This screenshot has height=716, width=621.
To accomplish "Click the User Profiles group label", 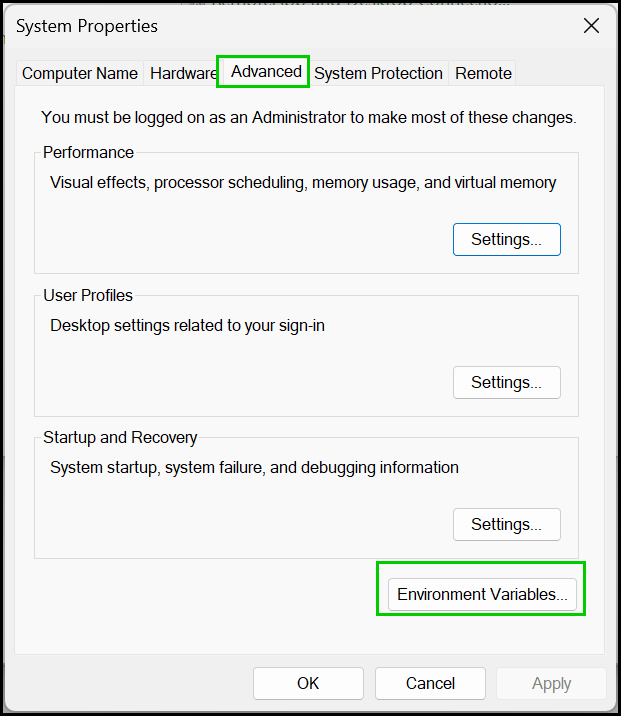I will point(88,295).
